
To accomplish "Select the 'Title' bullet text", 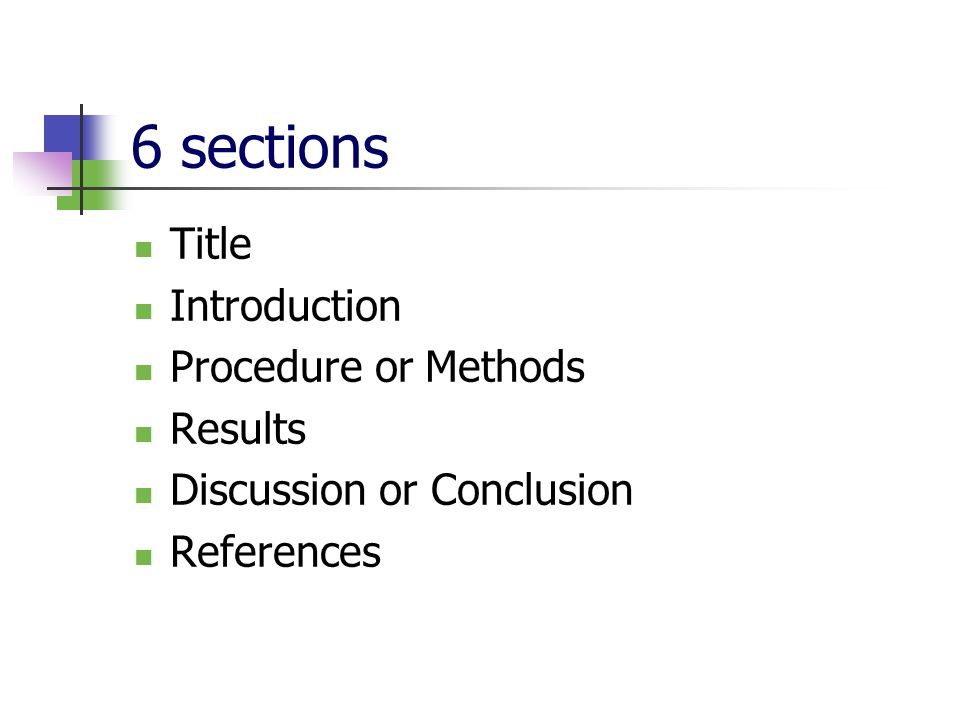I will pos(210,244).
